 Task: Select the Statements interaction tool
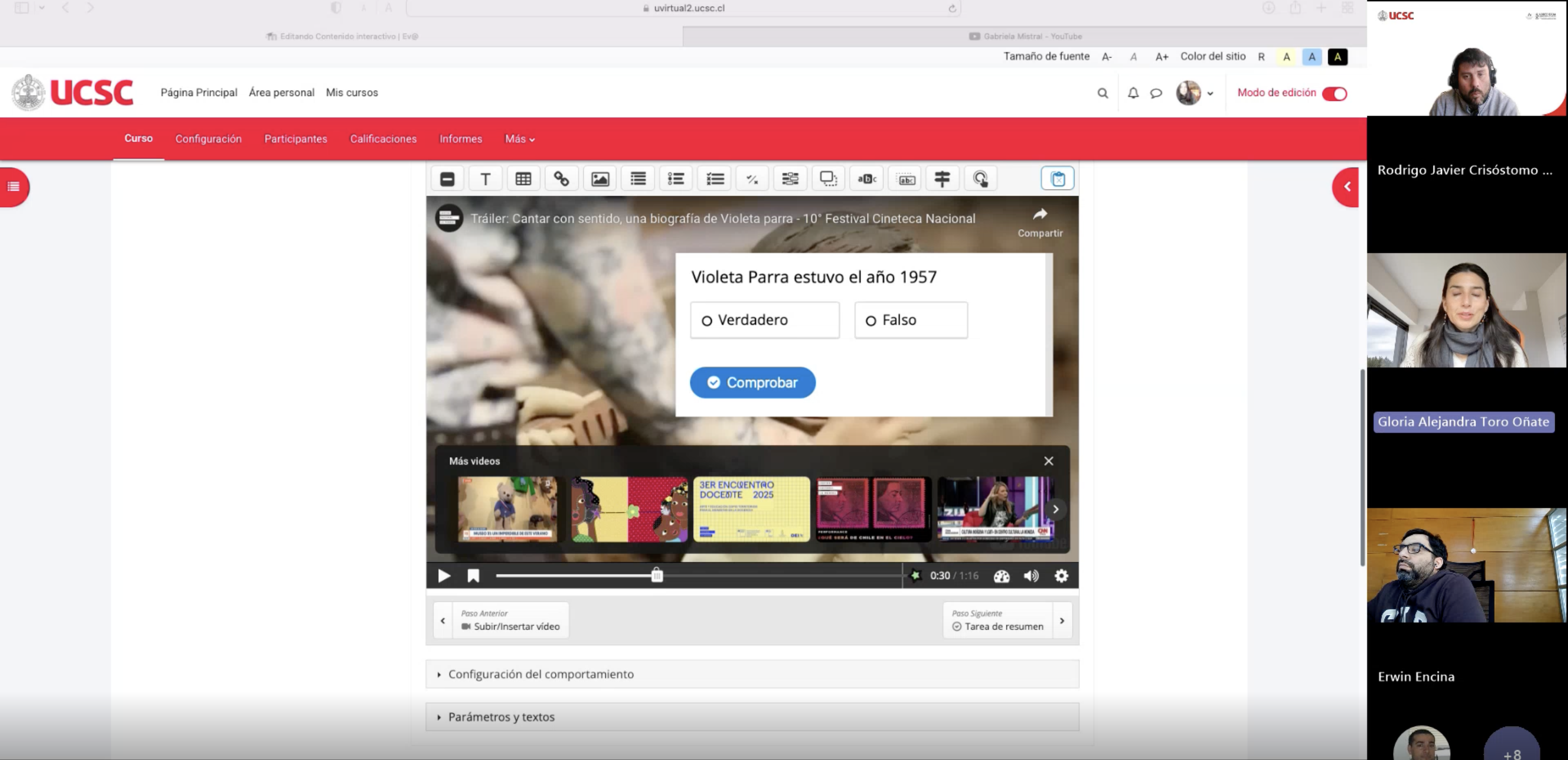click(x=638, y=179)
